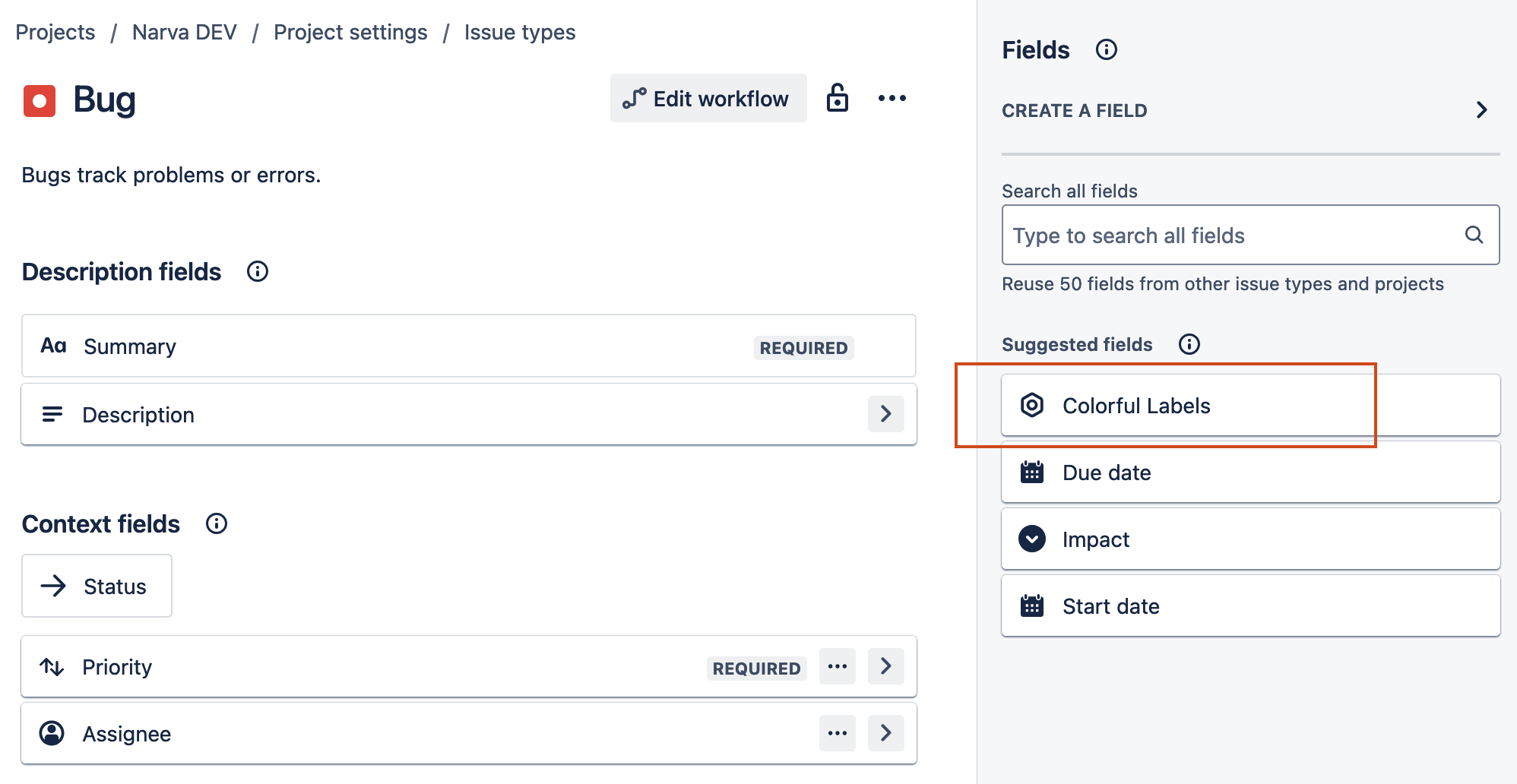1517x784 pixels.
Task: Expand the Assignee field chevron
Action: pos(885,733)
